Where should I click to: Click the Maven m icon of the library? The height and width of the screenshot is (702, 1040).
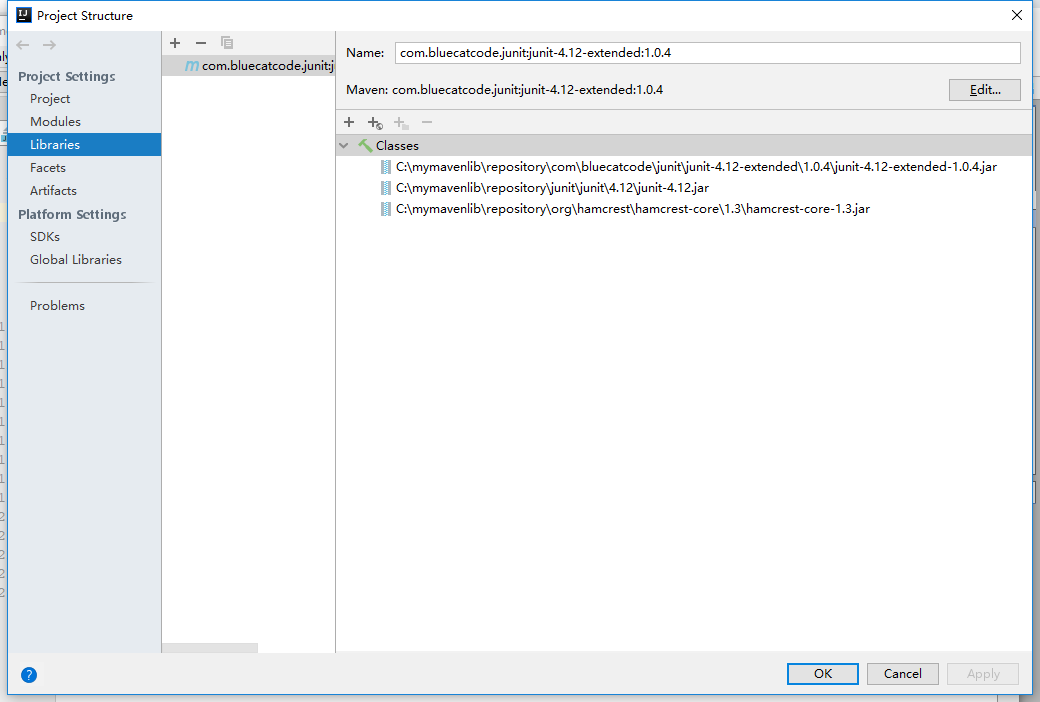click(x=192, y=66)
